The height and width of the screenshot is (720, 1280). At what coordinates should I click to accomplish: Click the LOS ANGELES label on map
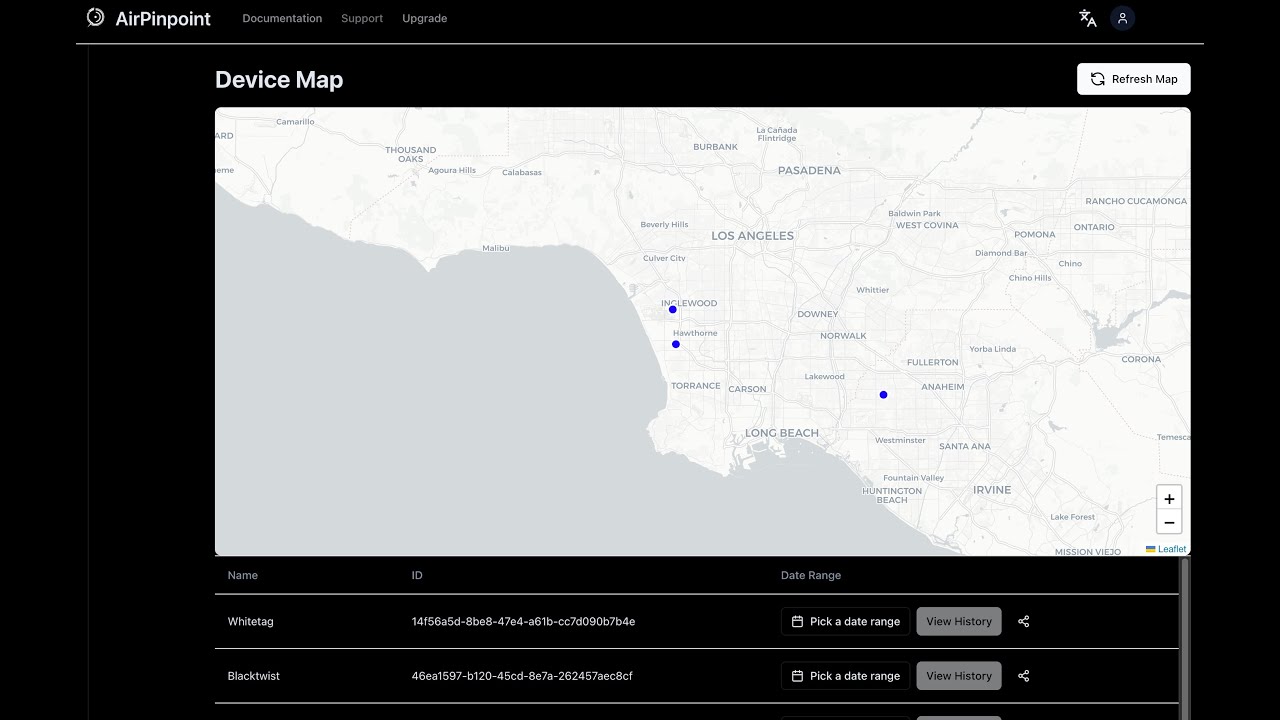[752, 236]
